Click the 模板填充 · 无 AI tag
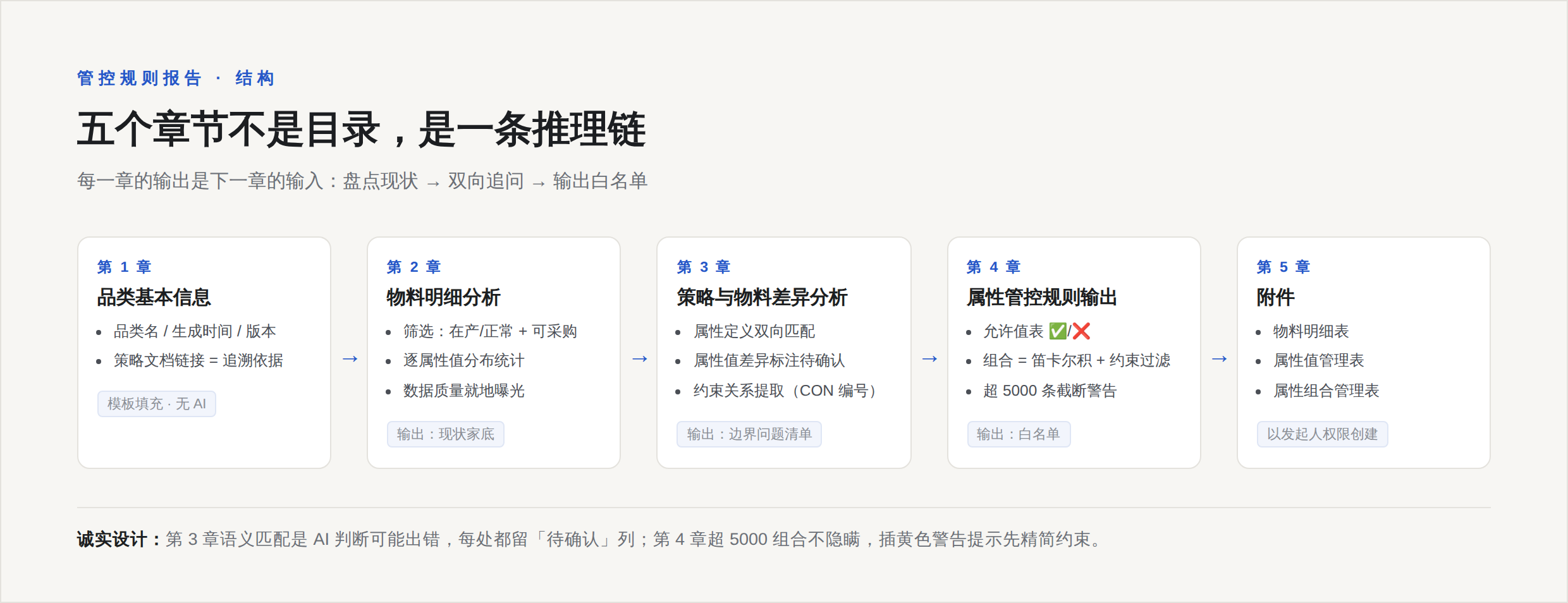 point(157,404)
